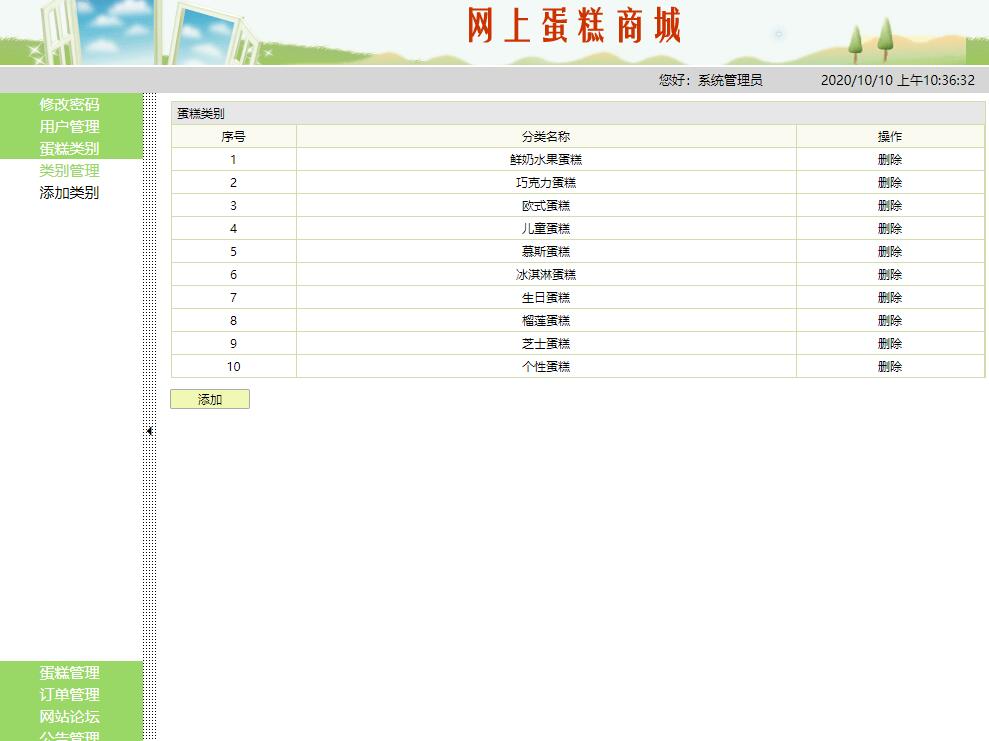Delete the 芝士蛋糕 category
This screenshot has height=741, width=989.
890,344
